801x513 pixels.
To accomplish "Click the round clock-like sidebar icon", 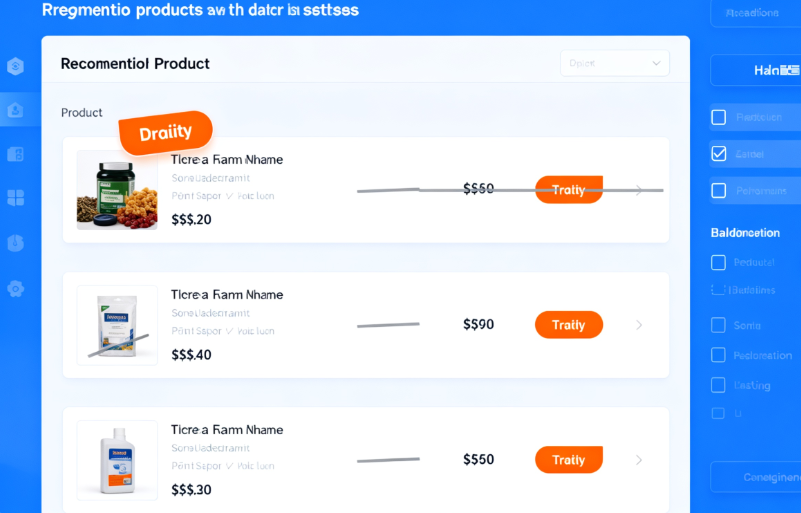I will [x=15, y=243].
